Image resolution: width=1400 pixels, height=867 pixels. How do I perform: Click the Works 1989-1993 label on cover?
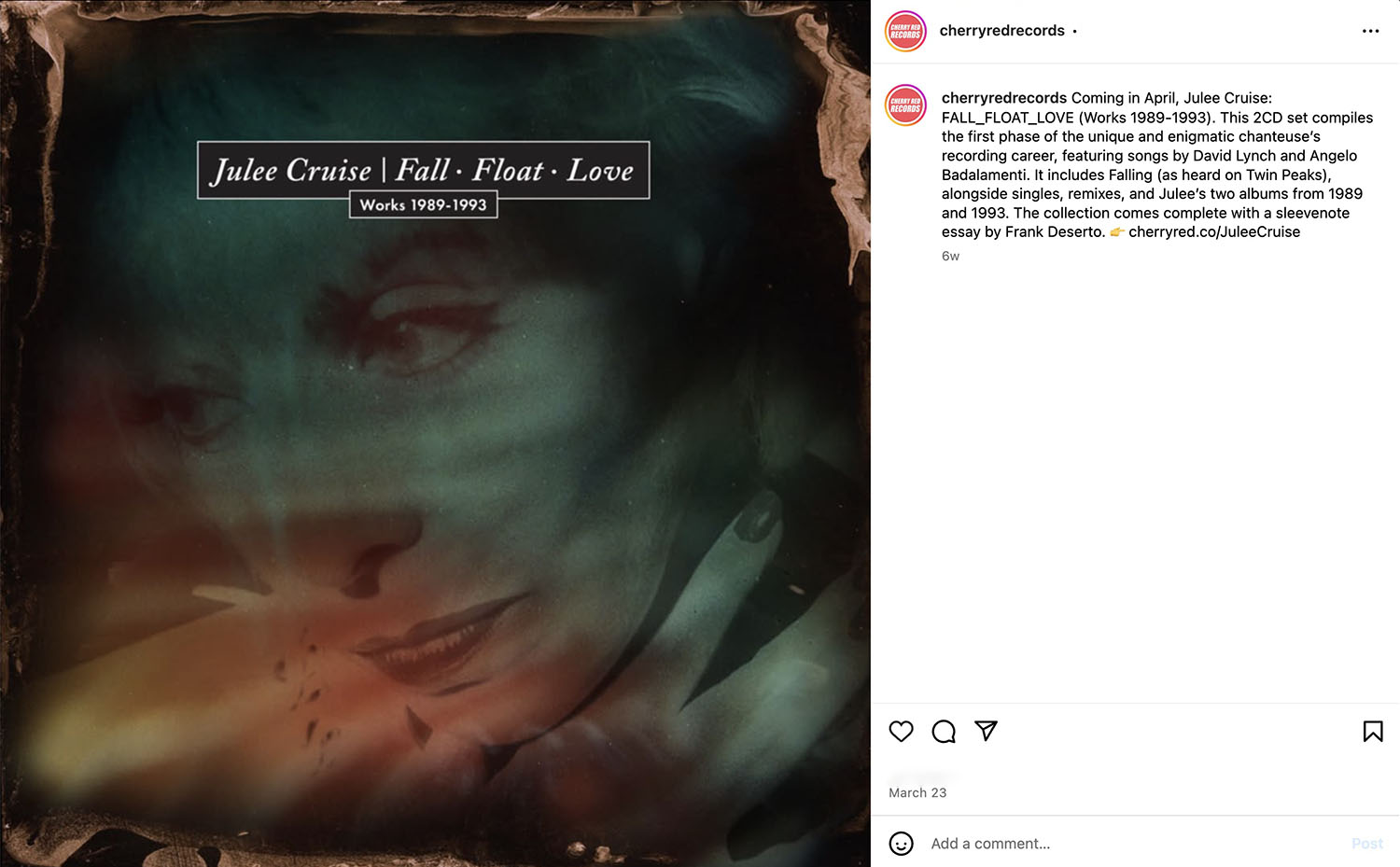(423, 204)
